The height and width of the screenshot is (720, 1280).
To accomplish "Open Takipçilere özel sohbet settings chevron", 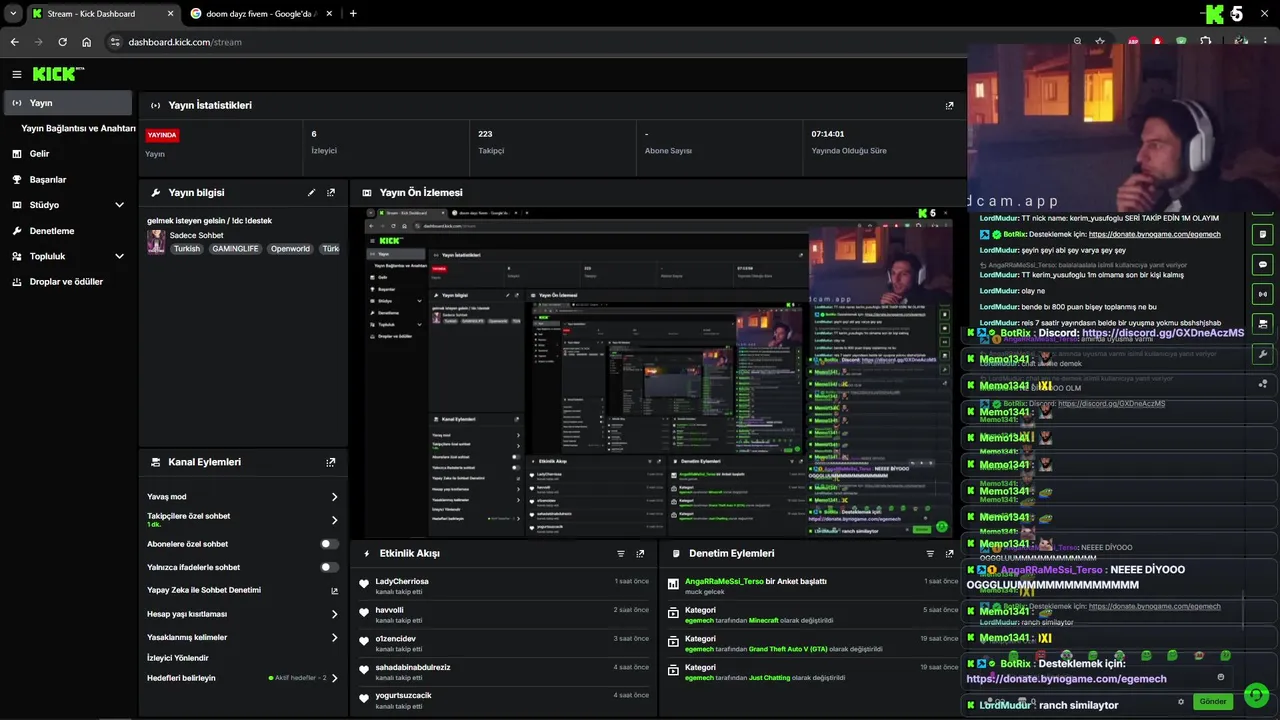I will [x=334, y=520].
